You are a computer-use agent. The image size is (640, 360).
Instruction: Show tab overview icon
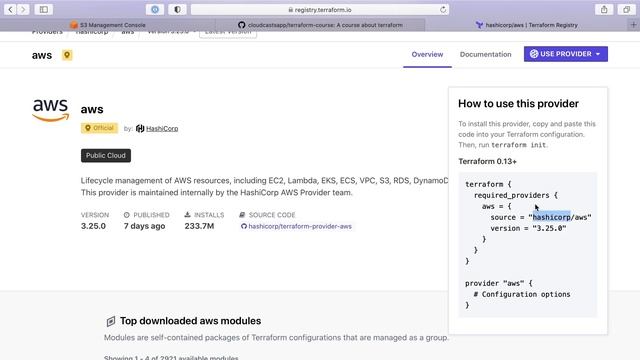click(x=627, y=9)
